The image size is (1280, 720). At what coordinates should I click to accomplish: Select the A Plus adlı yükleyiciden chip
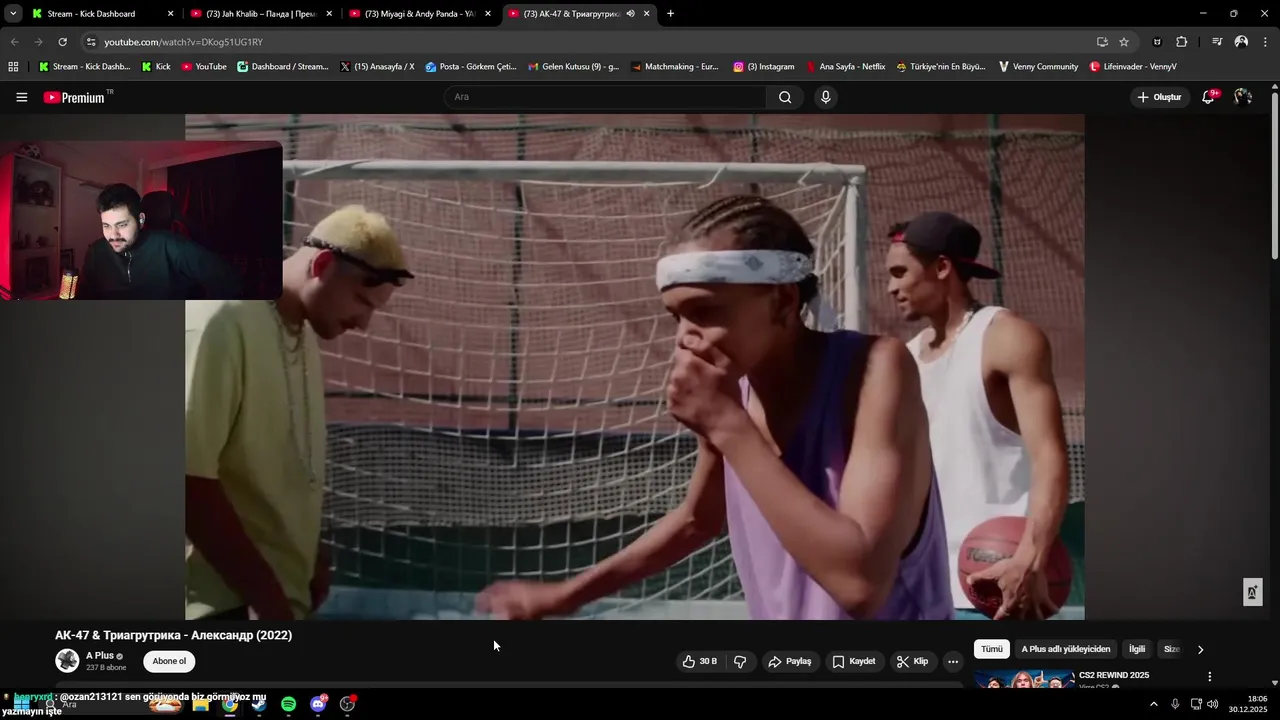click(x=1065, y=649)
